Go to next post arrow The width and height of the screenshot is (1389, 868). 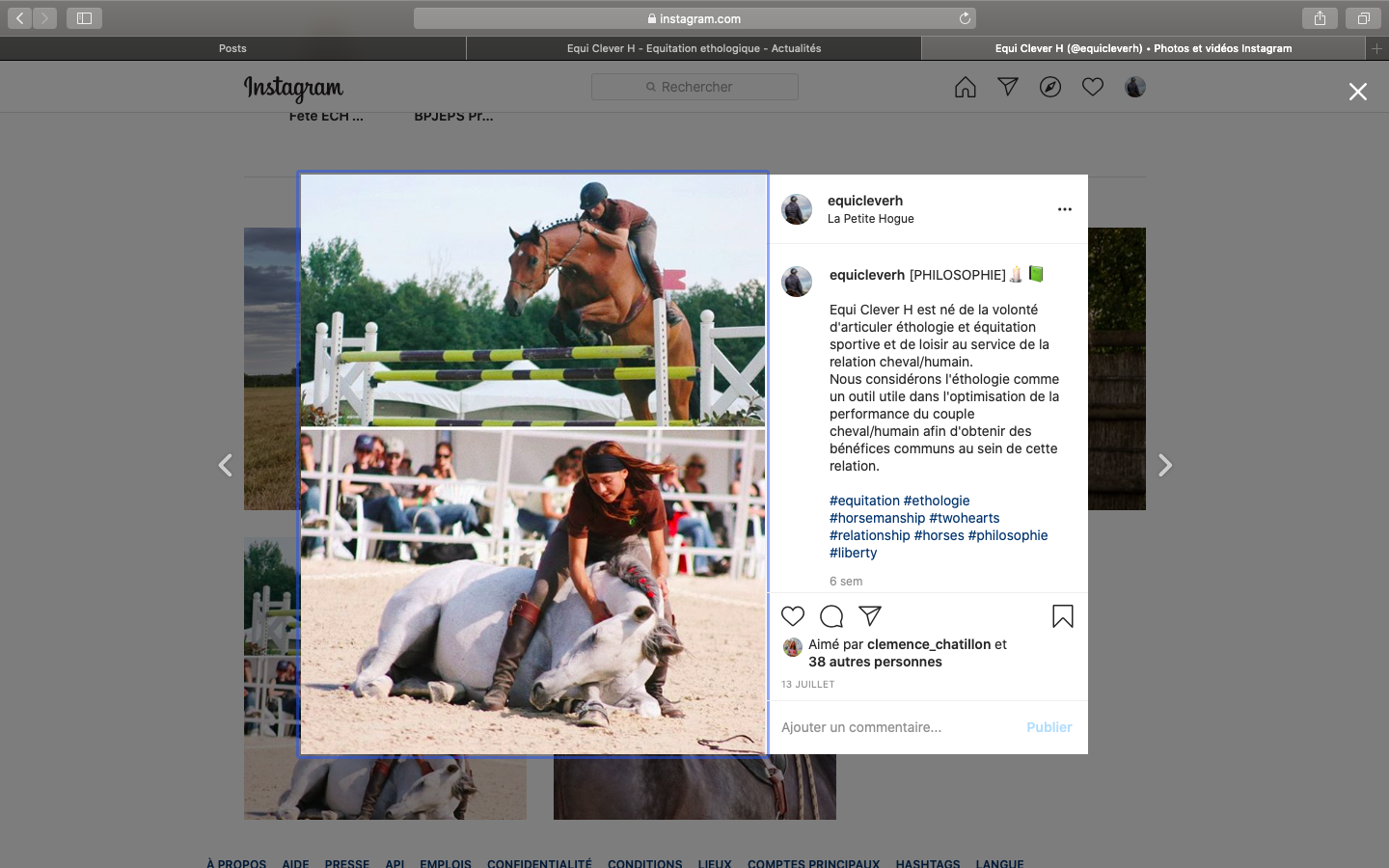click(1165, 466)
